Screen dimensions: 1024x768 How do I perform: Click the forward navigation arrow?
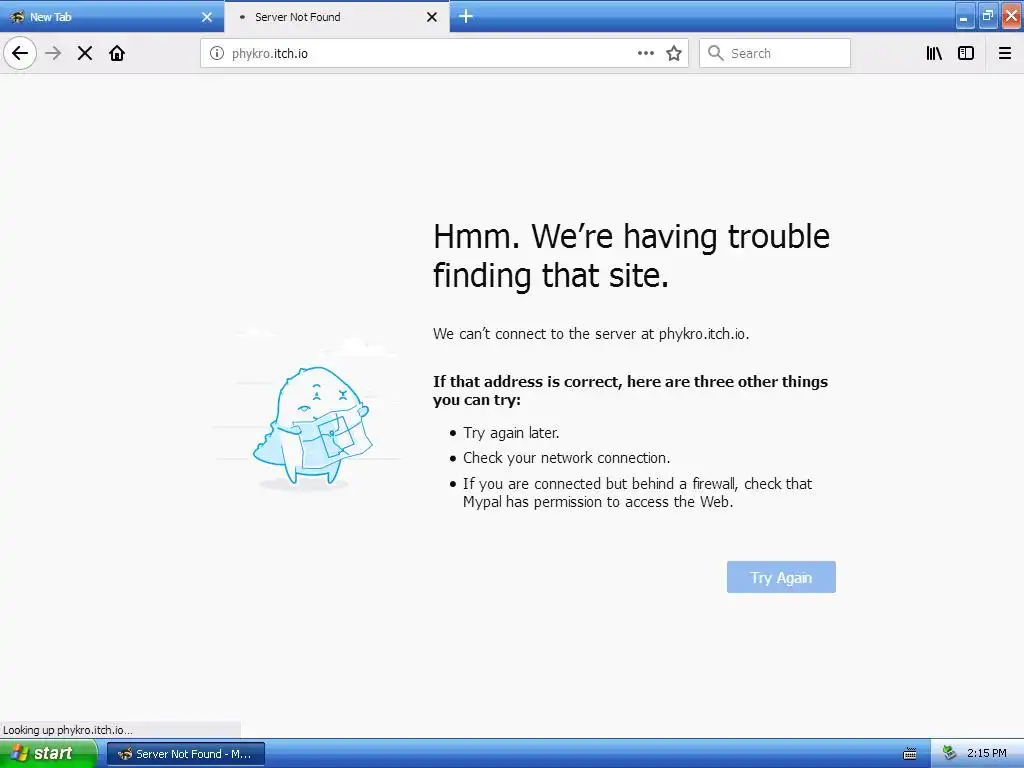54,53
